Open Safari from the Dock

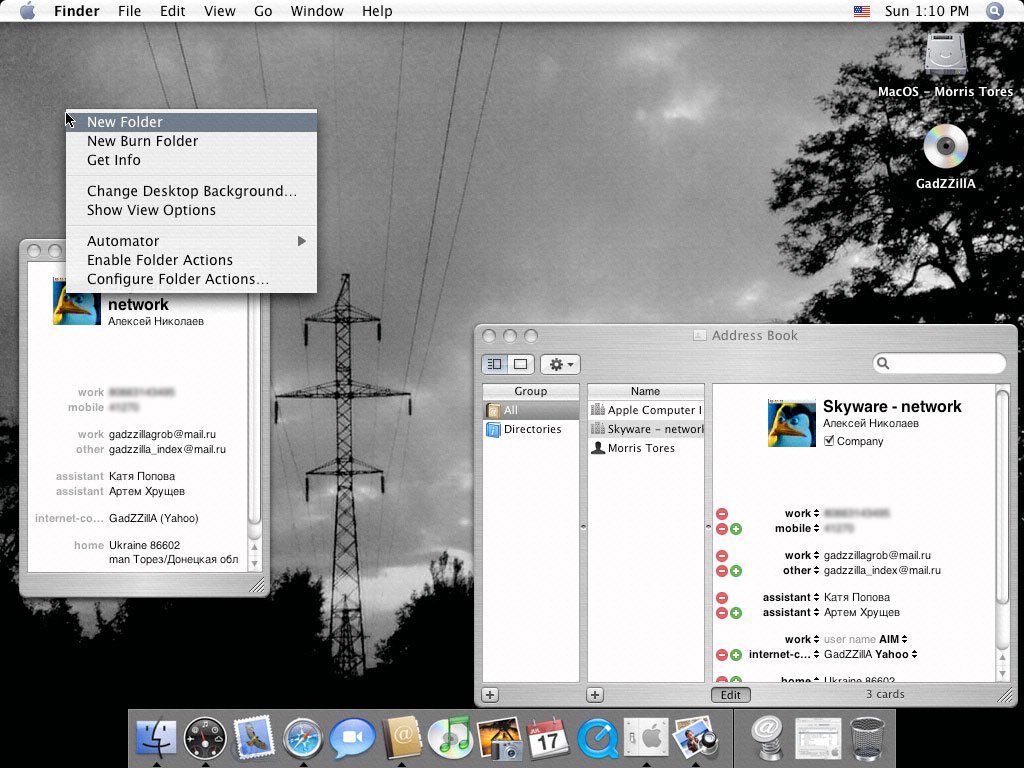[302, 739]
